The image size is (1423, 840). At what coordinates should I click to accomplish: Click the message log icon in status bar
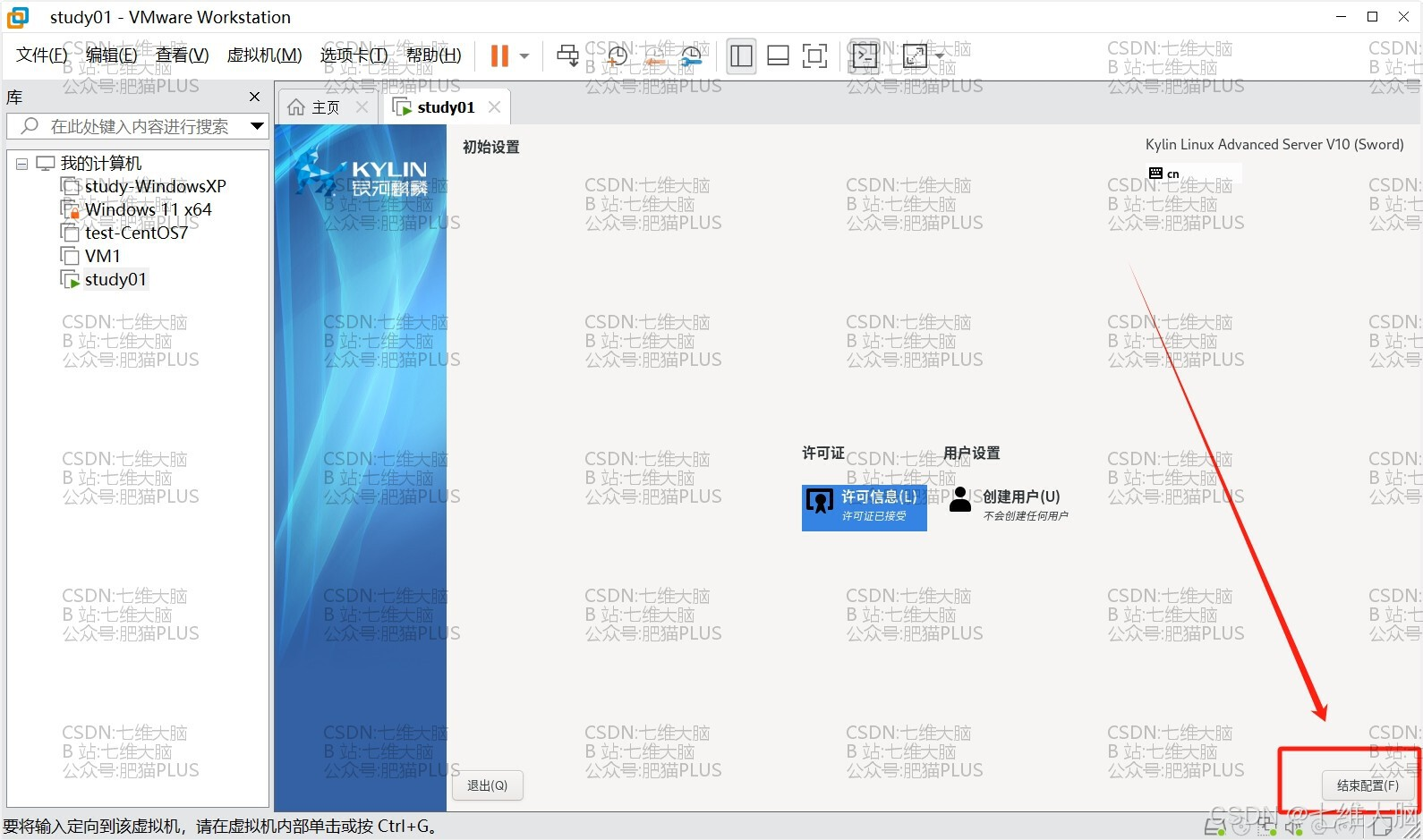coord(1382,827)
